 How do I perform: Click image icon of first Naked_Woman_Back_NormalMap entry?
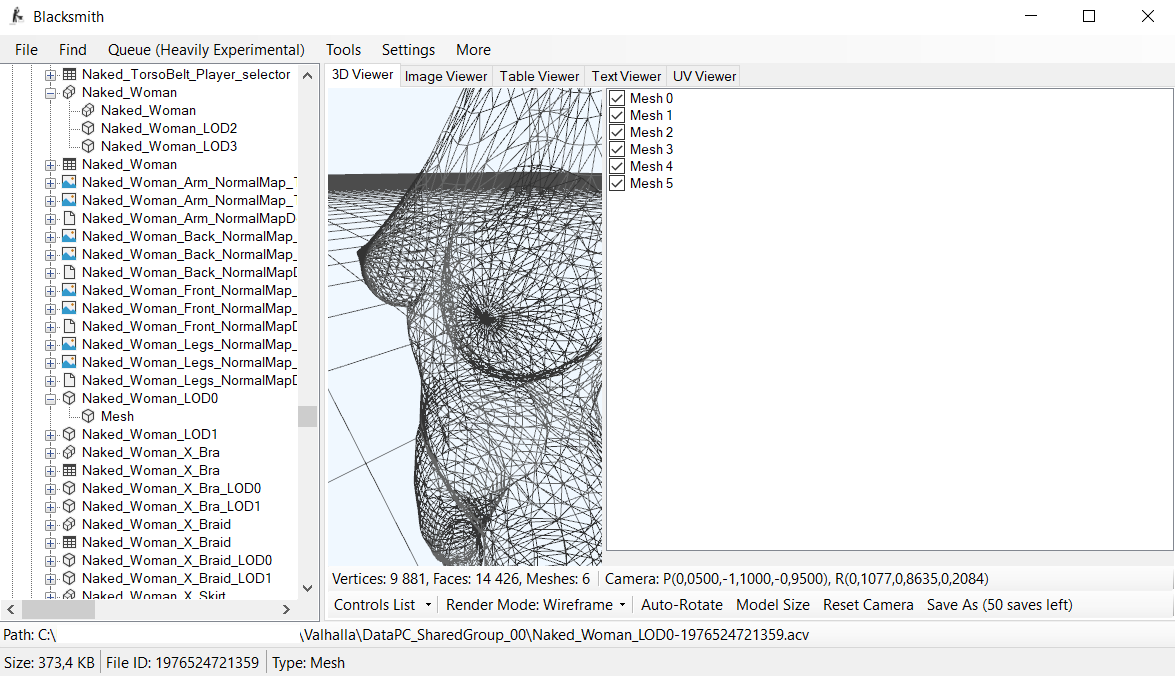click(69, 236)
